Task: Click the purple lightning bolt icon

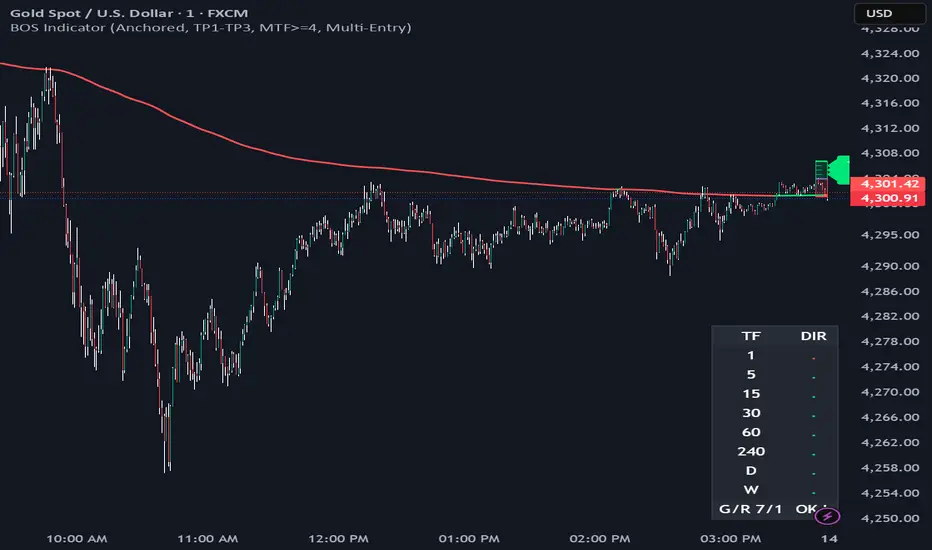Action: click(828, 516)
